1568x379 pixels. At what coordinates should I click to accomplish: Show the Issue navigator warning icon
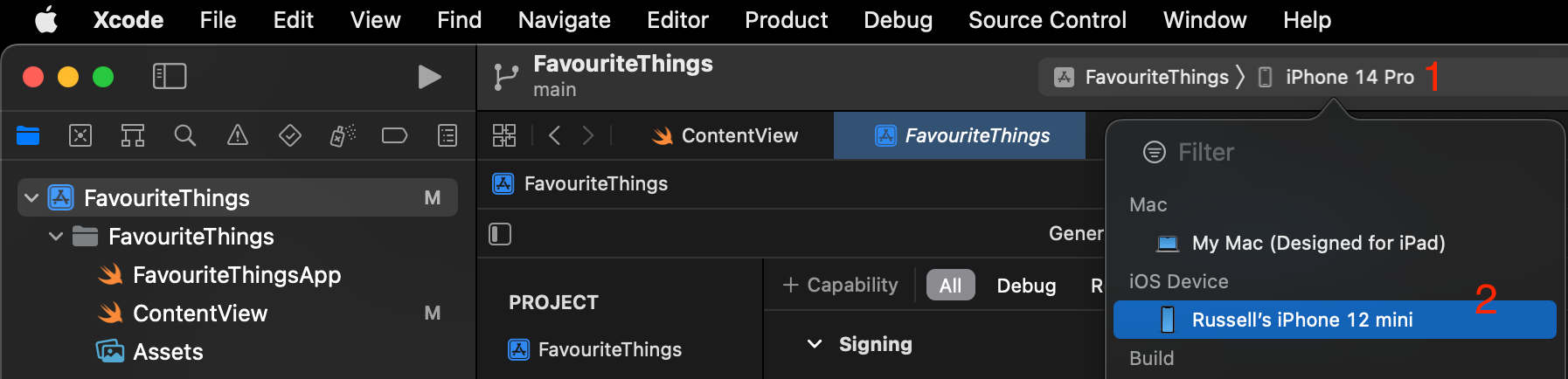[x=238, y=135]
